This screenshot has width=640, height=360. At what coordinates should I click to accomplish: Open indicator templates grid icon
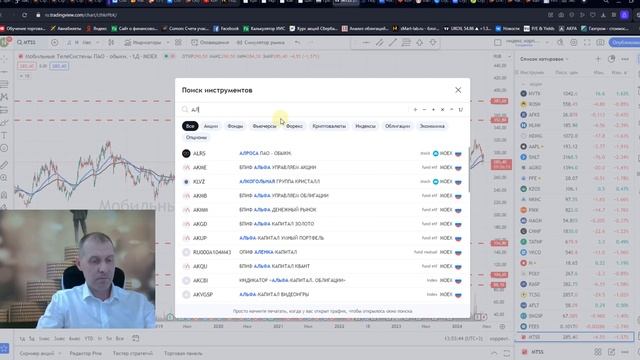178,42
